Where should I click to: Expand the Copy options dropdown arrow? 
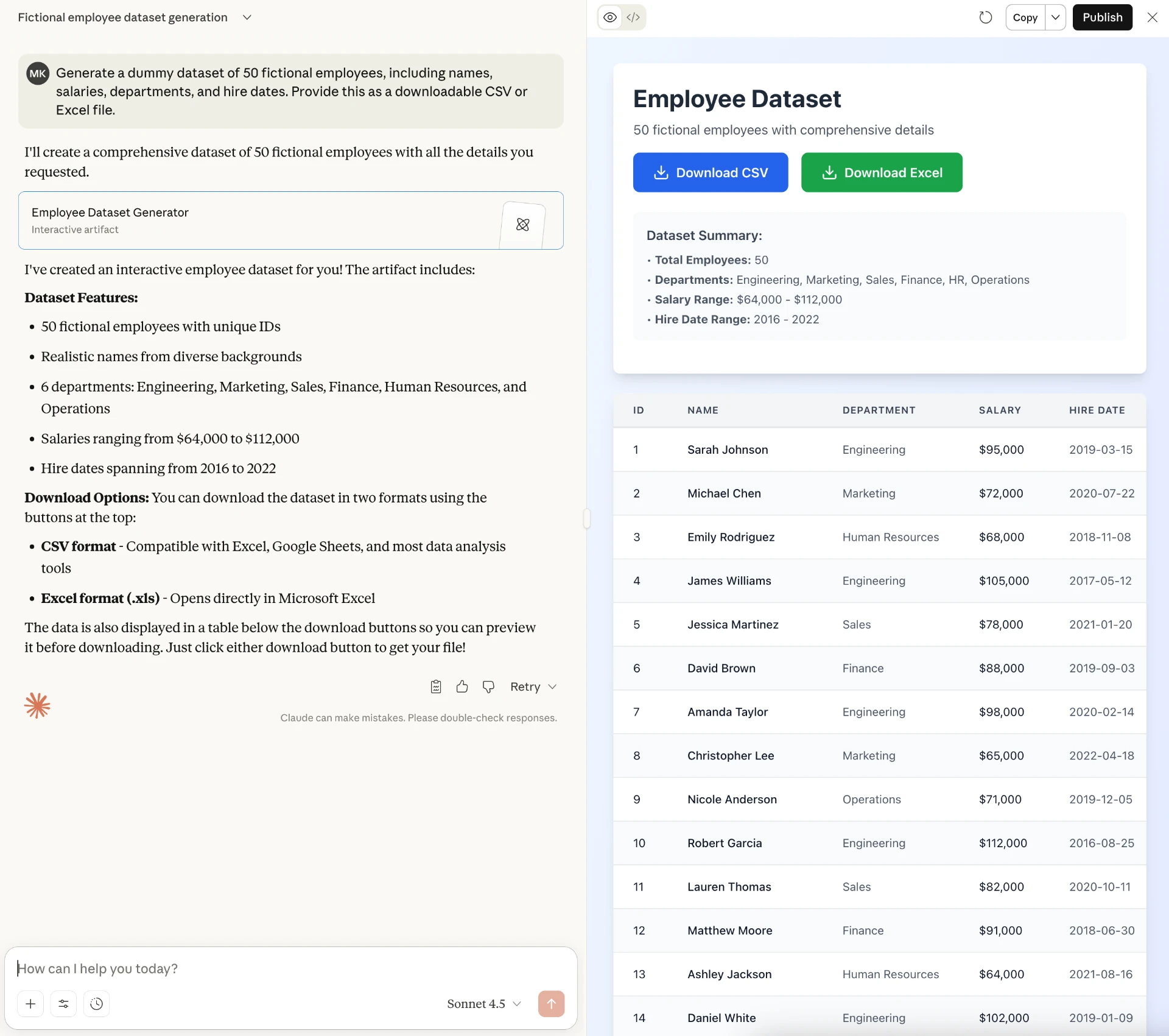[1055, 17]
